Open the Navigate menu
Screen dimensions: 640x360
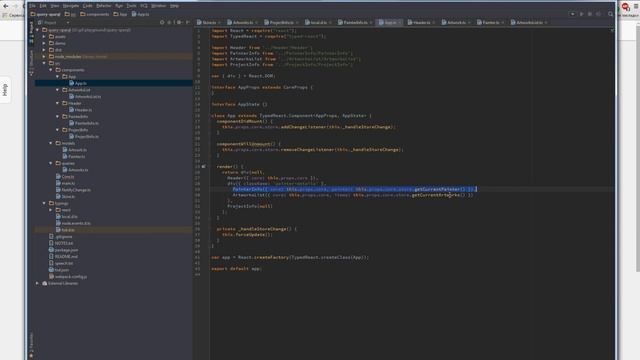[71, 6]
